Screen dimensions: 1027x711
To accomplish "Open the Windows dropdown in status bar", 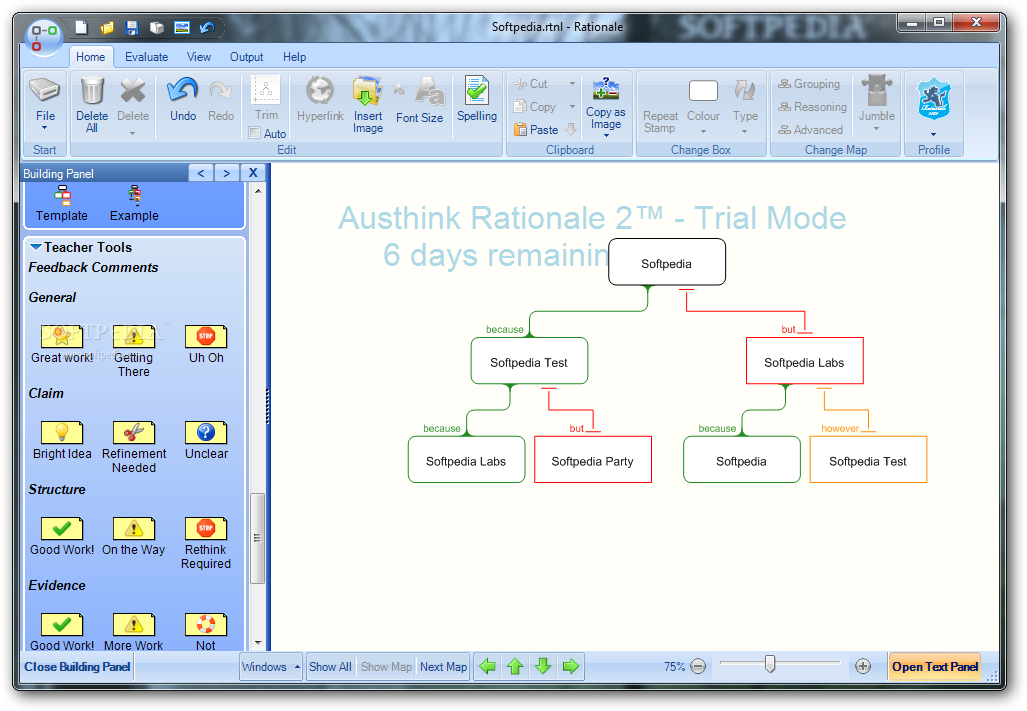I will (271, 666).
